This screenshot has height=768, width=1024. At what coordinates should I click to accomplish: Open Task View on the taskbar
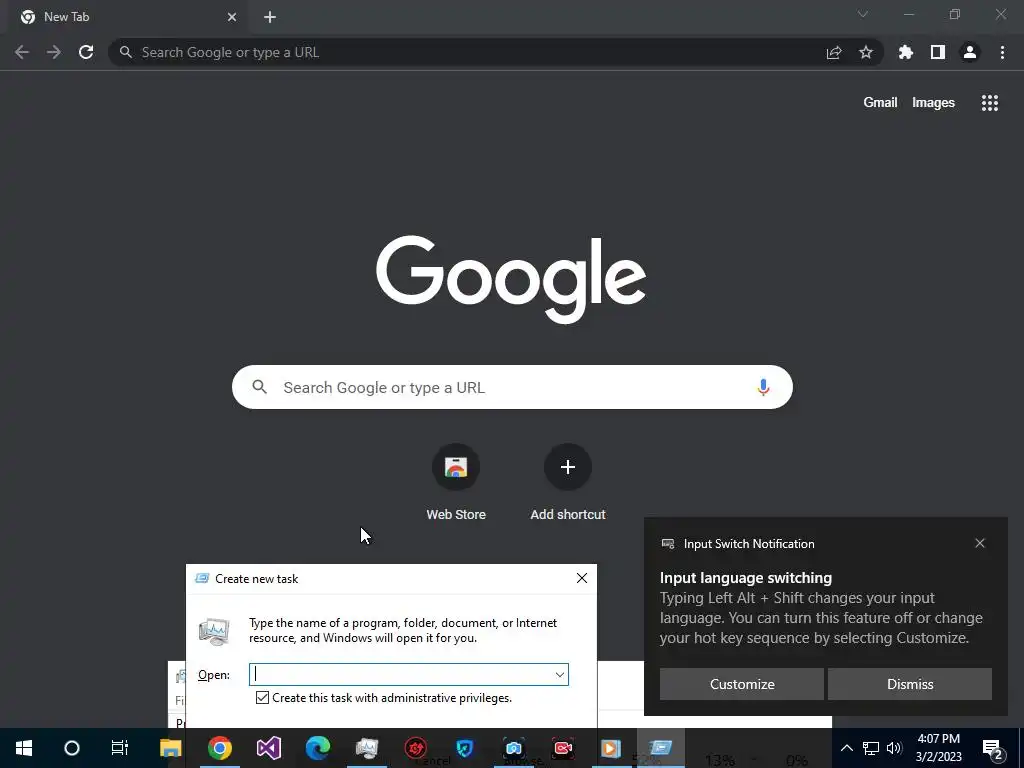coord(120,748)
